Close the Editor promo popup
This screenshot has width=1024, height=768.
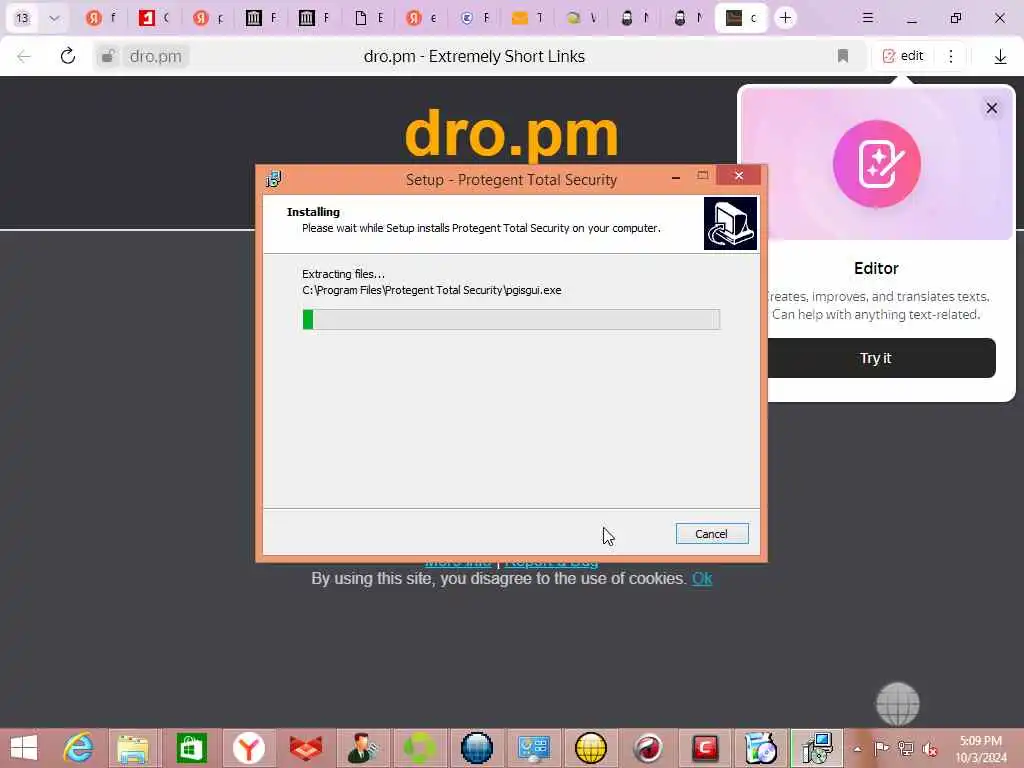click(991, 108)
